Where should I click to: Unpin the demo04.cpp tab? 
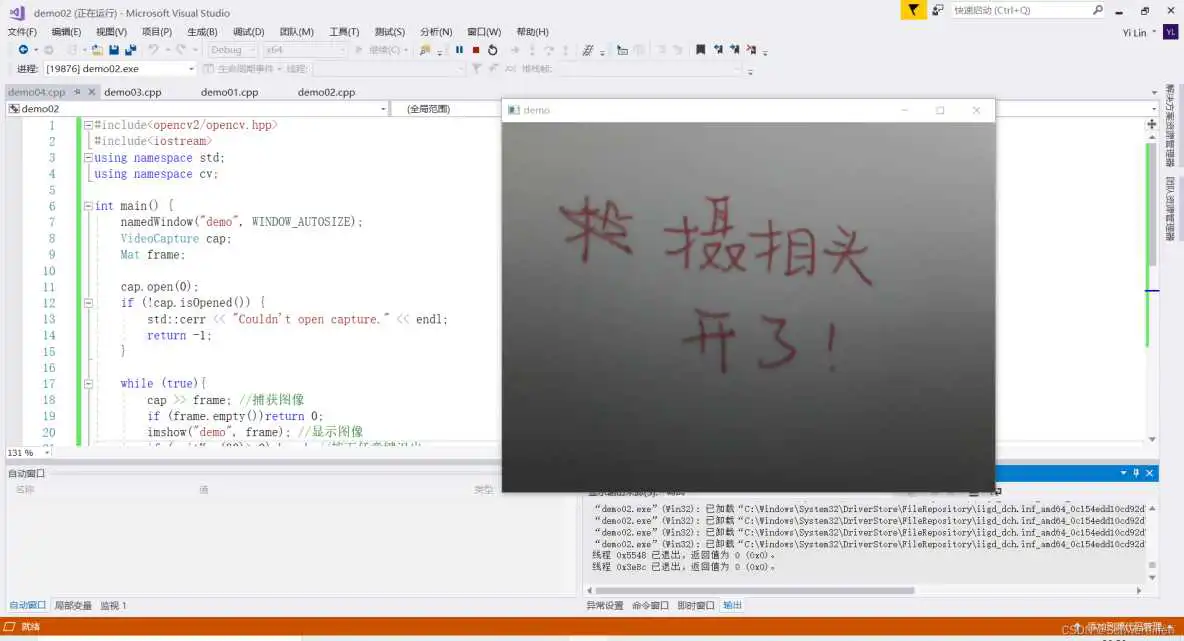76,91
